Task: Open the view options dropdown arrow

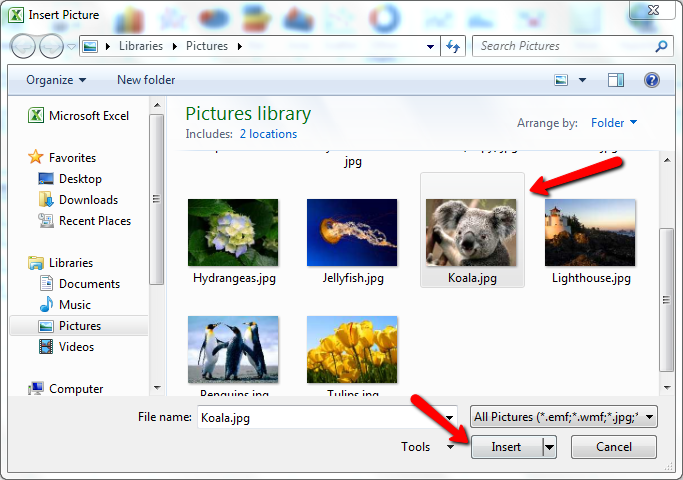Action: point(582,80)
